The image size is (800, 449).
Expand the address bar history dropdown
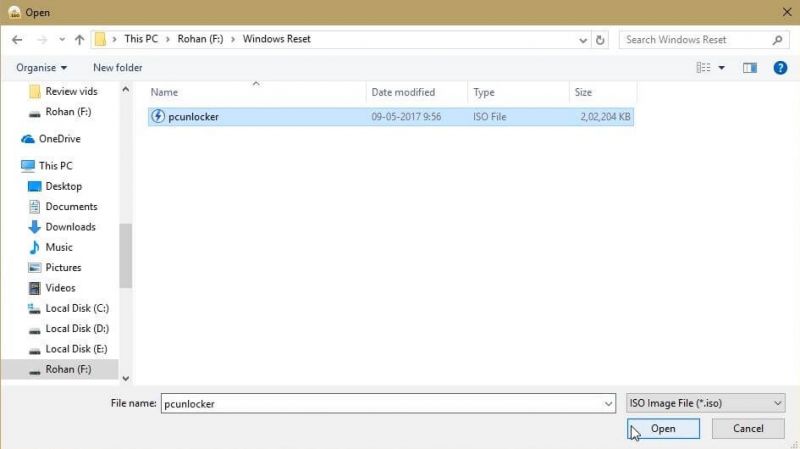click(583, 40)
